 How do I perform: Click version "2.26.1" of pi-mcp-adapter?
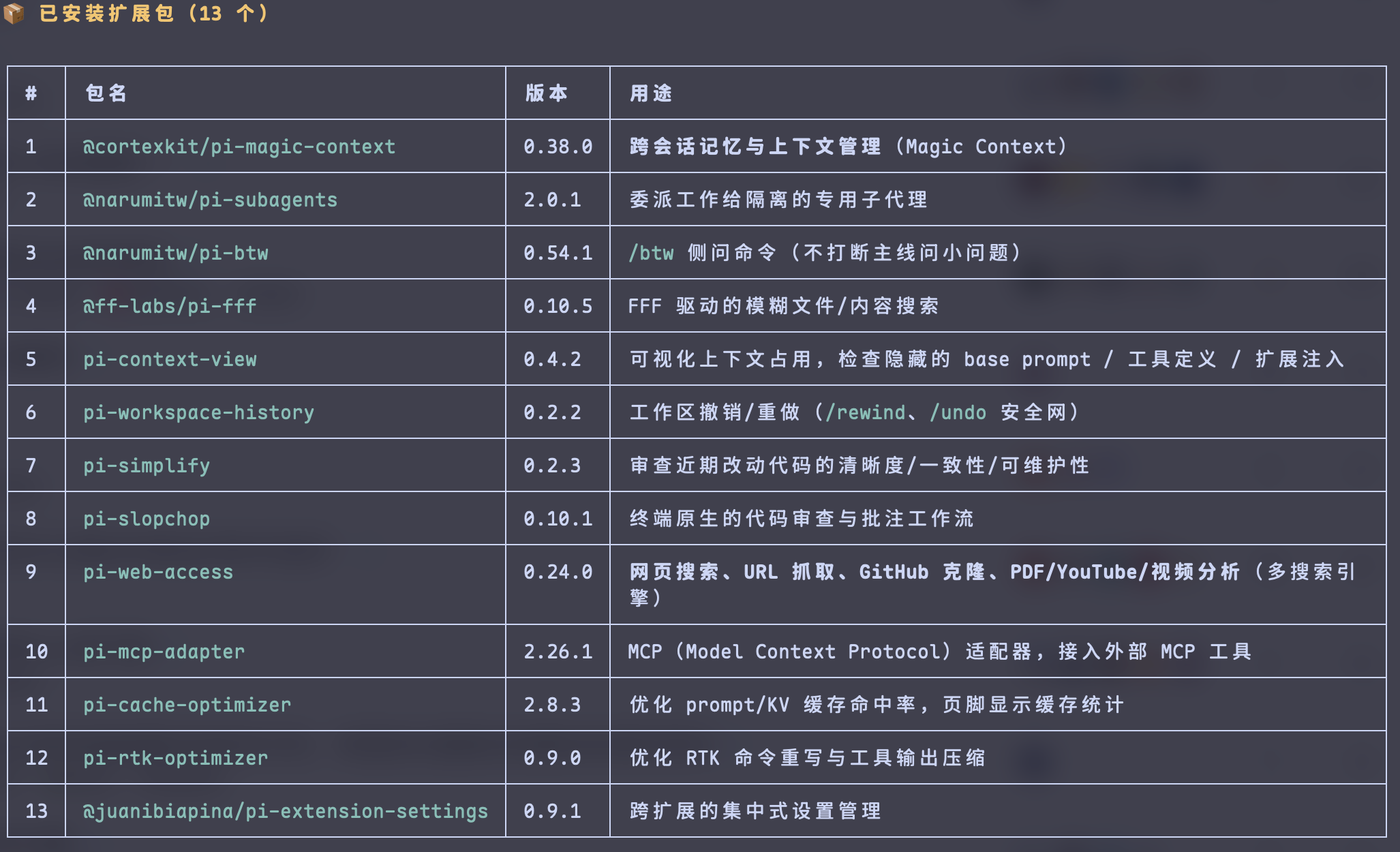pos(558,652)
